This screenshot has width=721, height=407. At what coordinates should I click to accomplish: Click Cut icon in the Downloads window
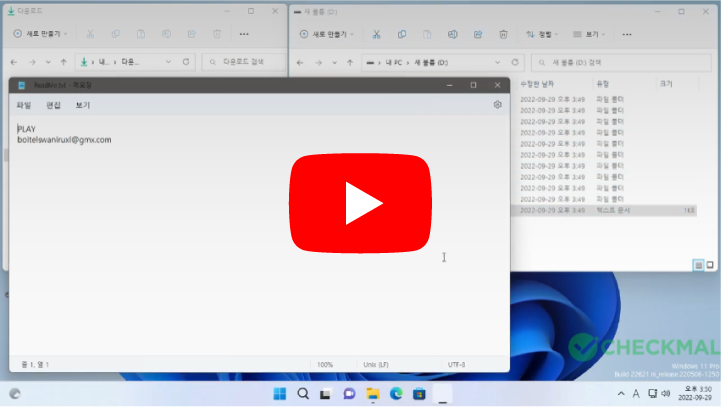coord(90,34)
